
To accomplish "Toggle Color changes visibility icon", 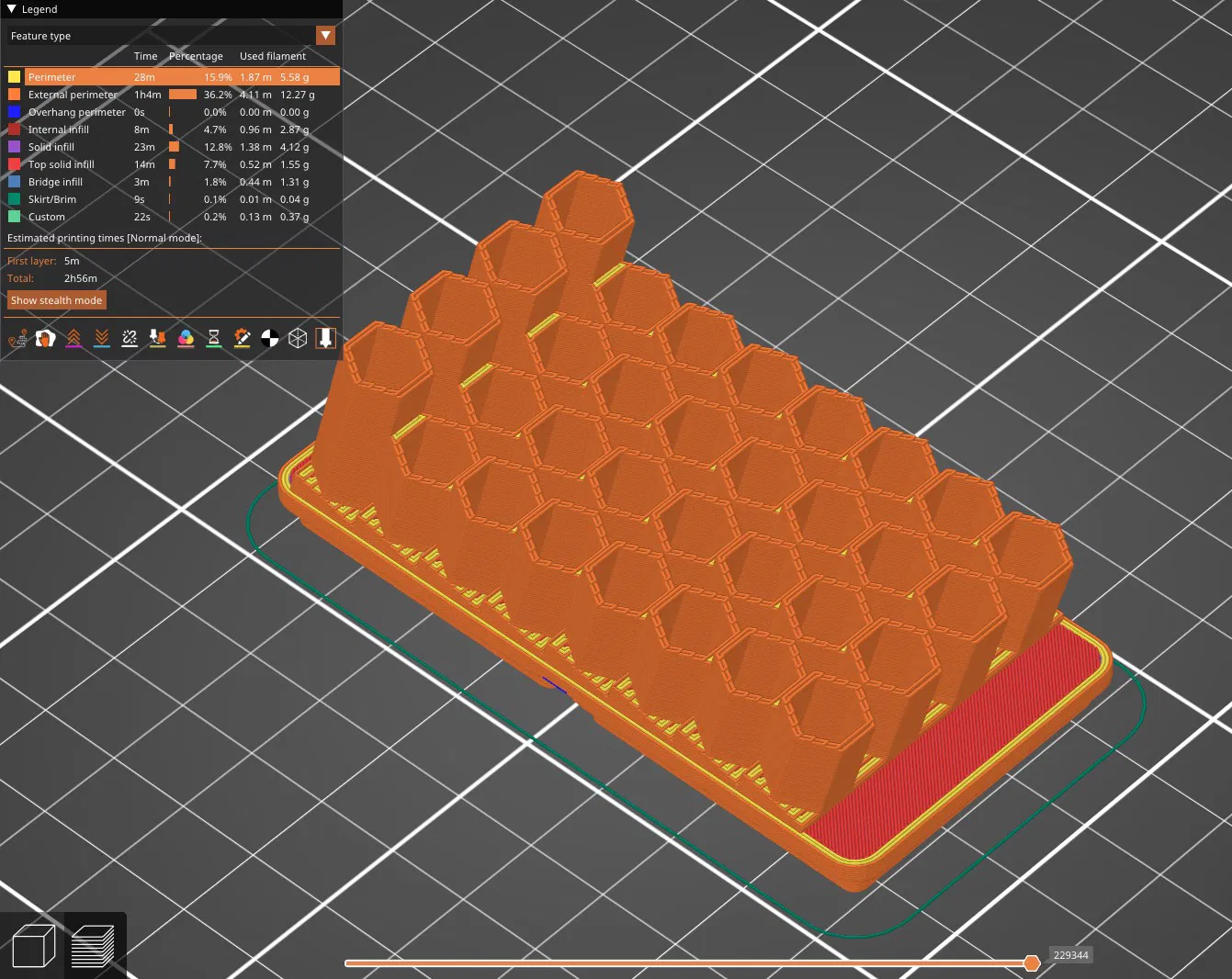I will (x=186, y=339).
